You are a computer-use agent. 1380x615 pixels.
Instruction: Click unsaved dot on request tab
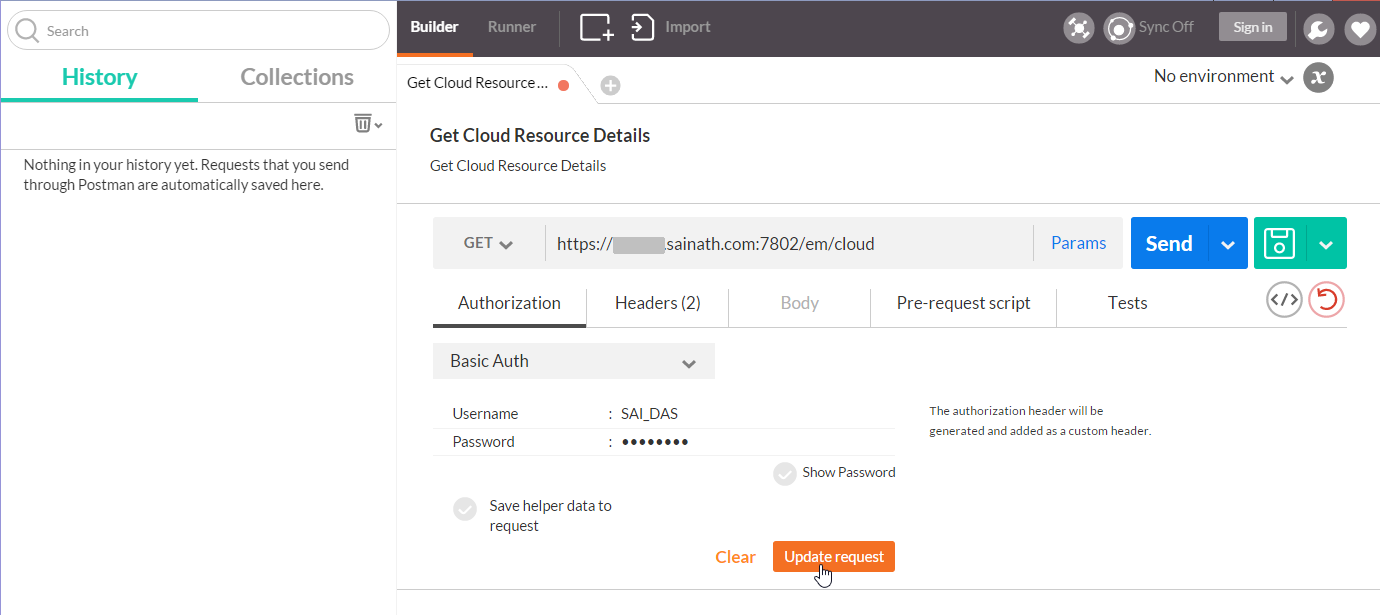coord(563,85)
